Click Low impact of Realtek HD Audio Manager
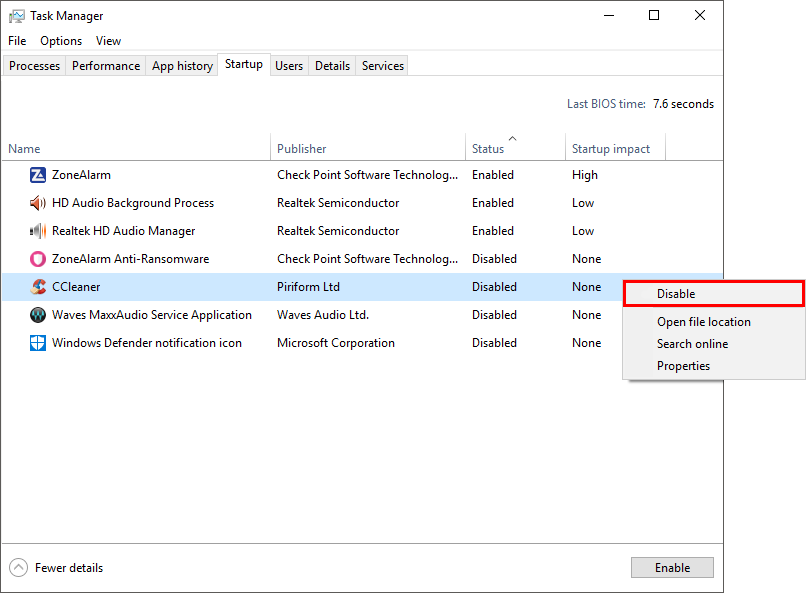The width and height of the screenshot is (806, 593). pos(583,231)
